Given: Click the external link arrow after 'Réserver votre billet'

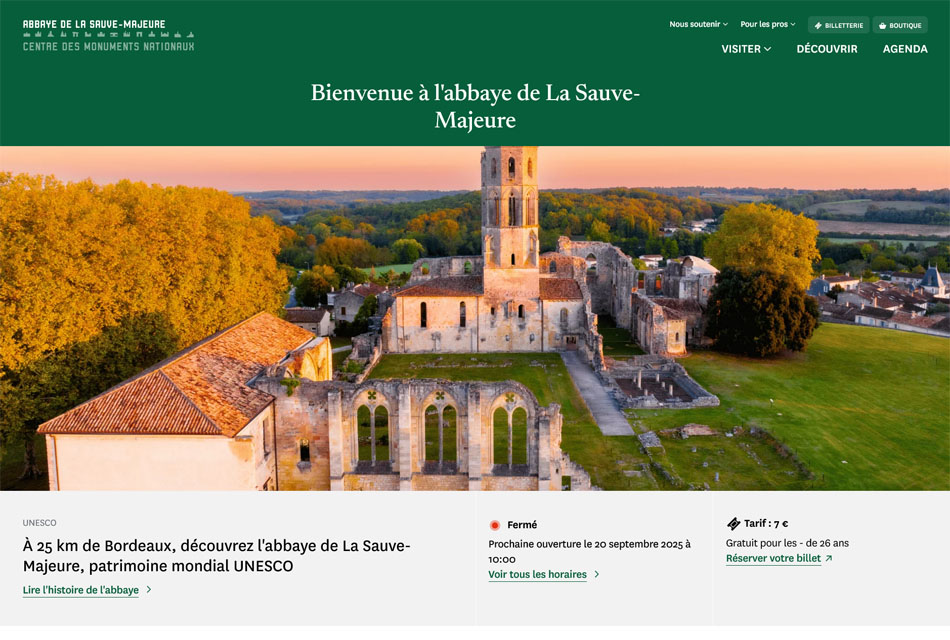Looking at the screenshot, I should (829, 559).
